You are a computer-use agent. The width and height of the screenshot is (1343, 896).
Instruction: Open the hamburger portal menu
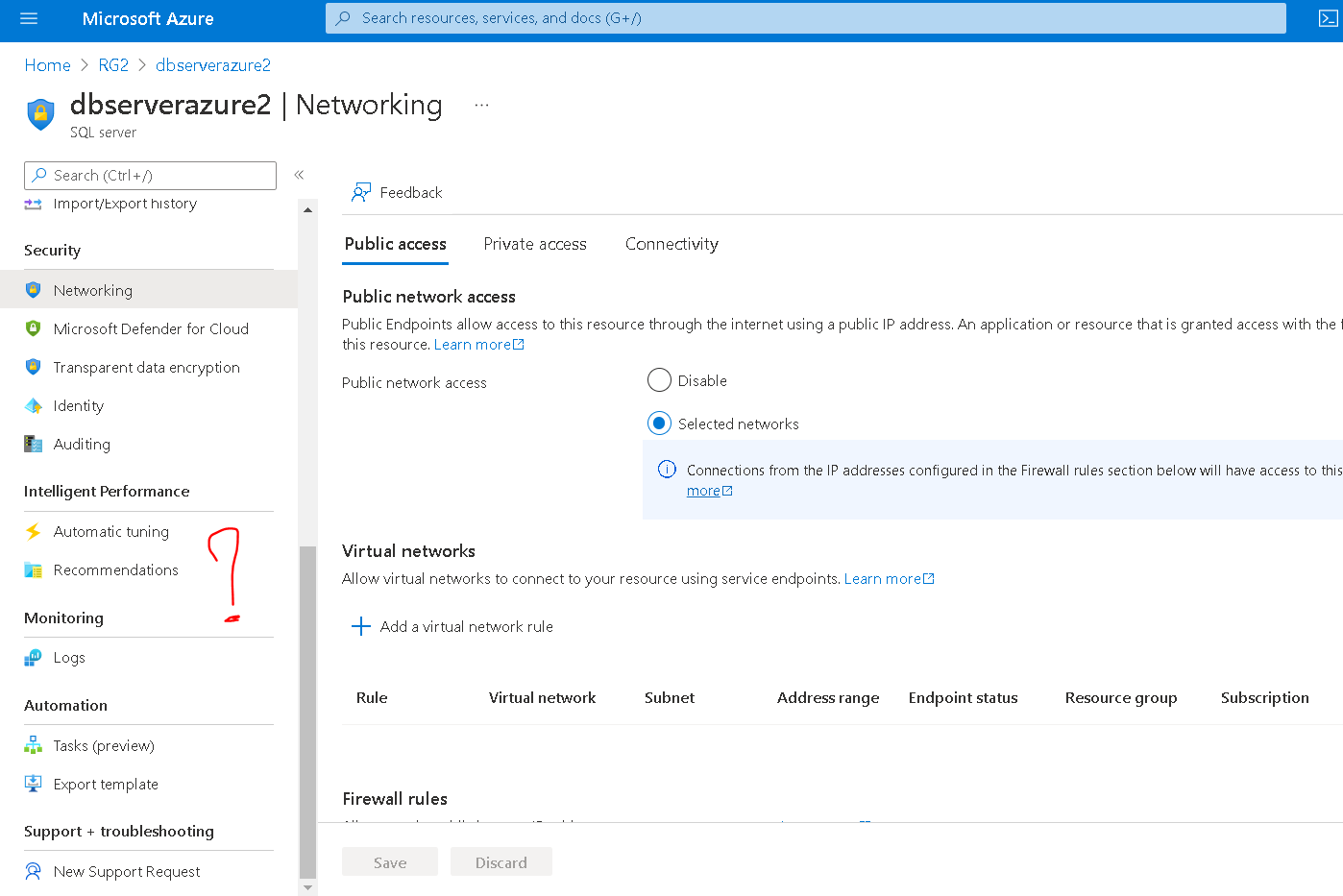[x=29, y=18]
